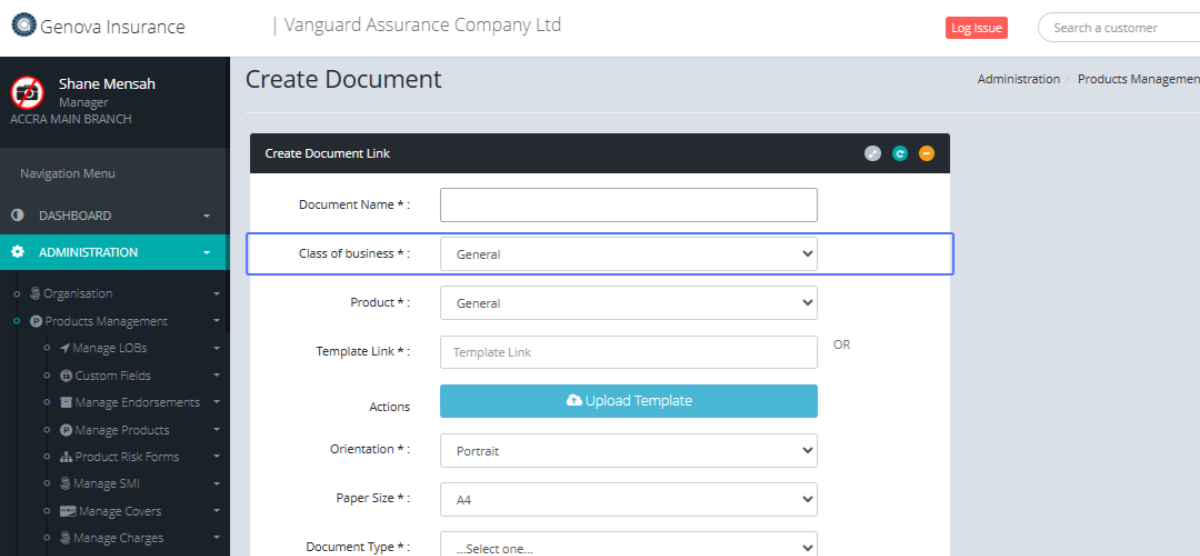Viewport: 1200px width, 556px height.
Task: Click the Log Issue button
Action: coord(976,28)
